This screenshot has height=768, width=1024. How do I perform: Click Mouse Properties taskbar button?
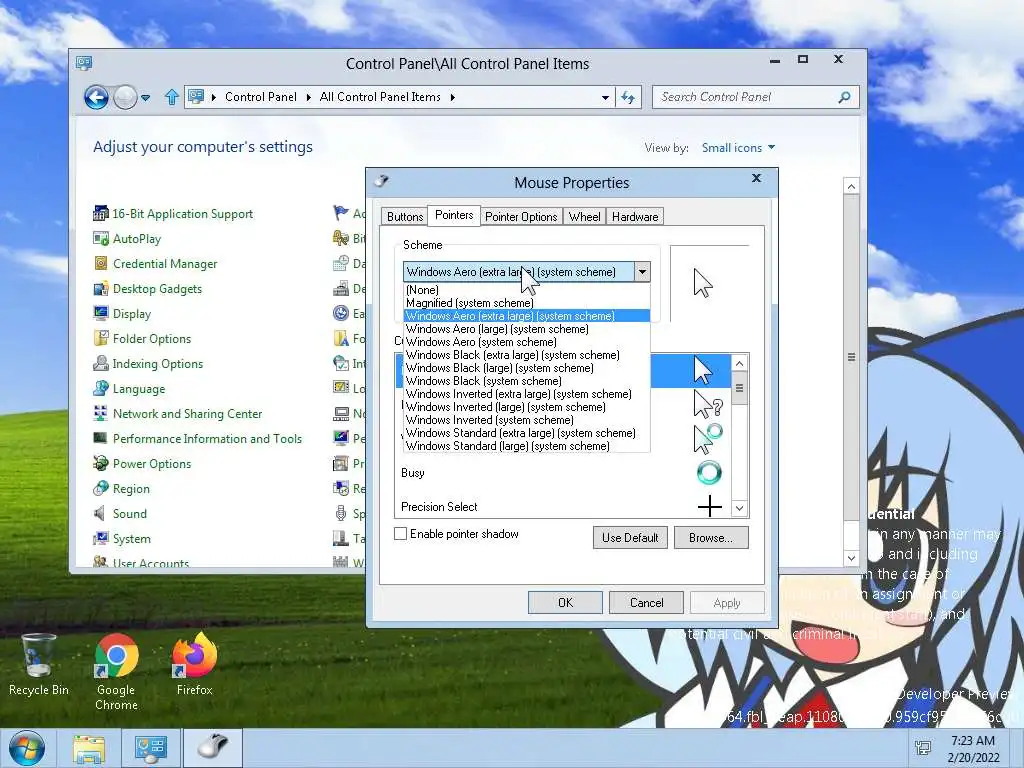[x=212, y=748]
